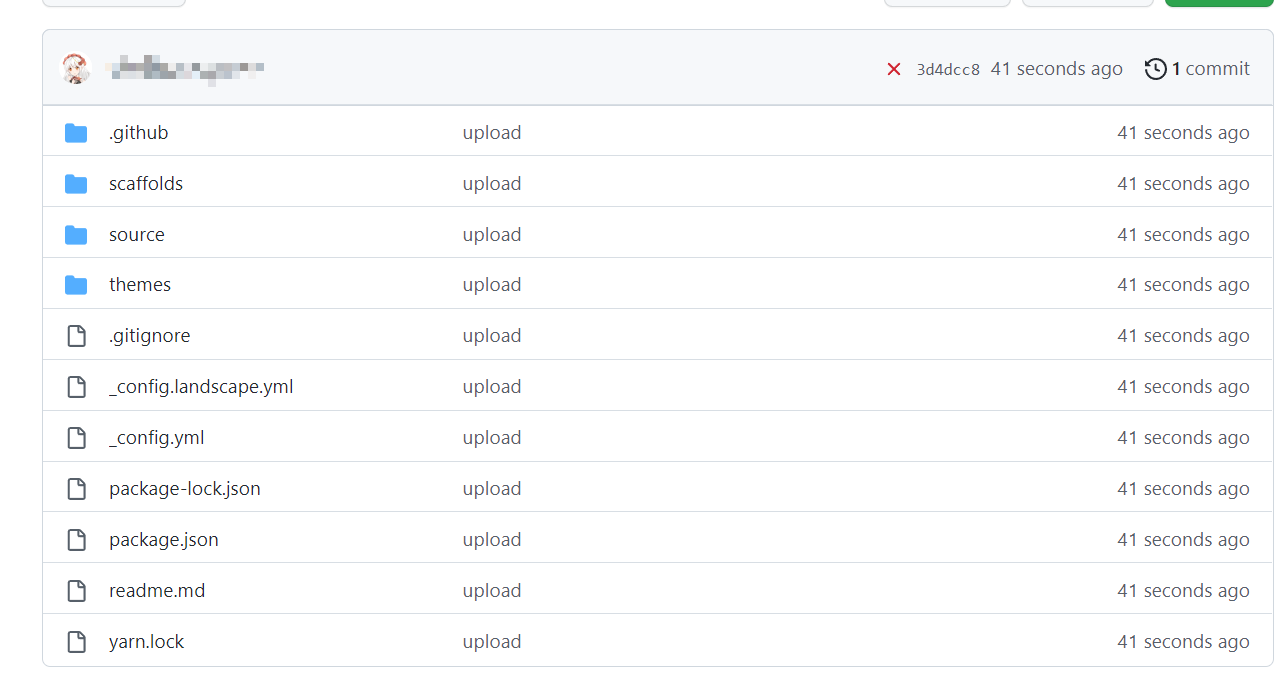Click the commit history clock icon

[1156, 69]
